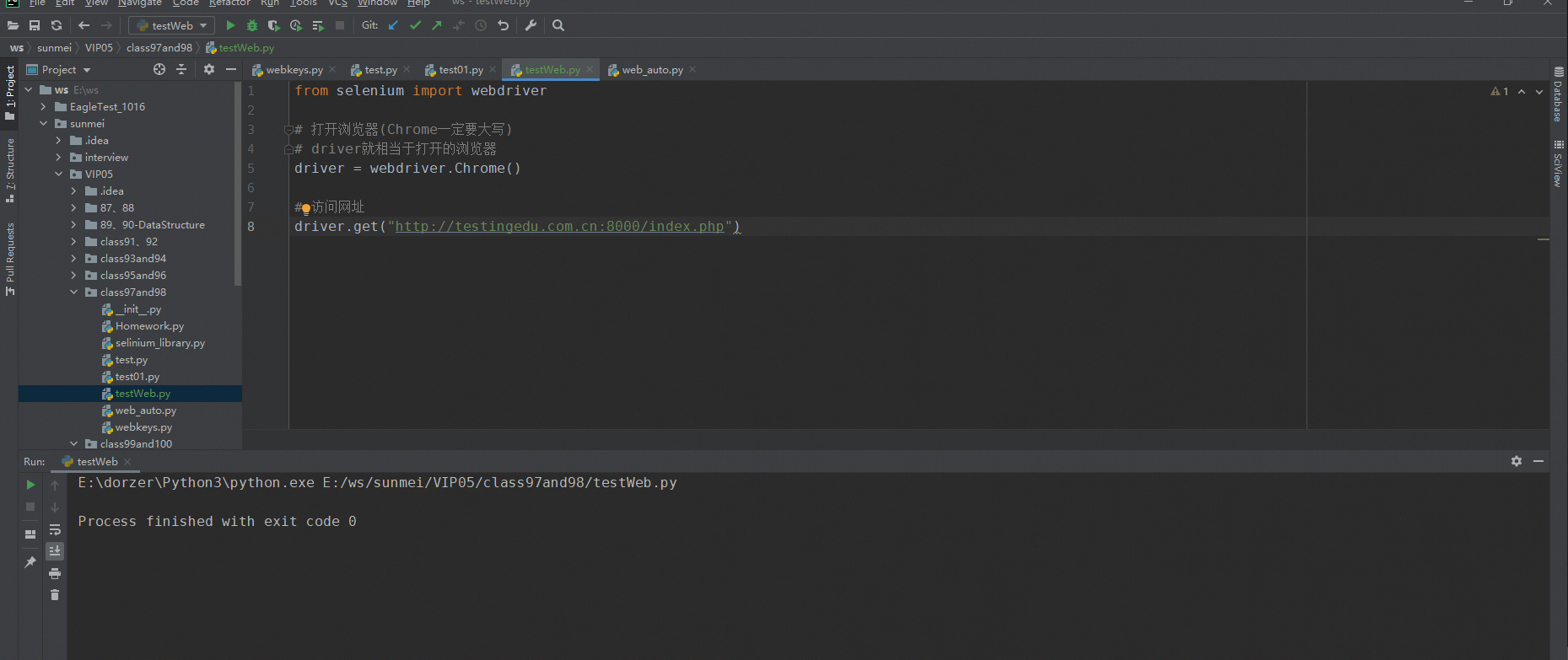Push commits with the Git green arrow

click(x=437, y=25)
